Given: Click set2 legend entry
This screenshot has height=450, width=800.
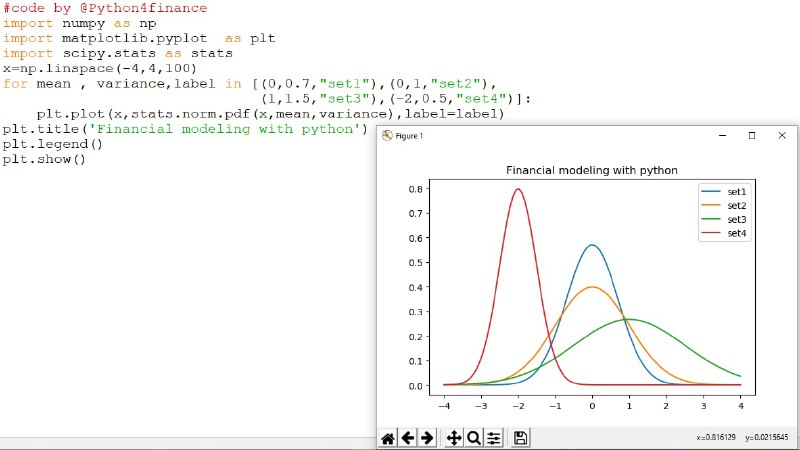Looking at the screenshot, I should coord(724,206).
